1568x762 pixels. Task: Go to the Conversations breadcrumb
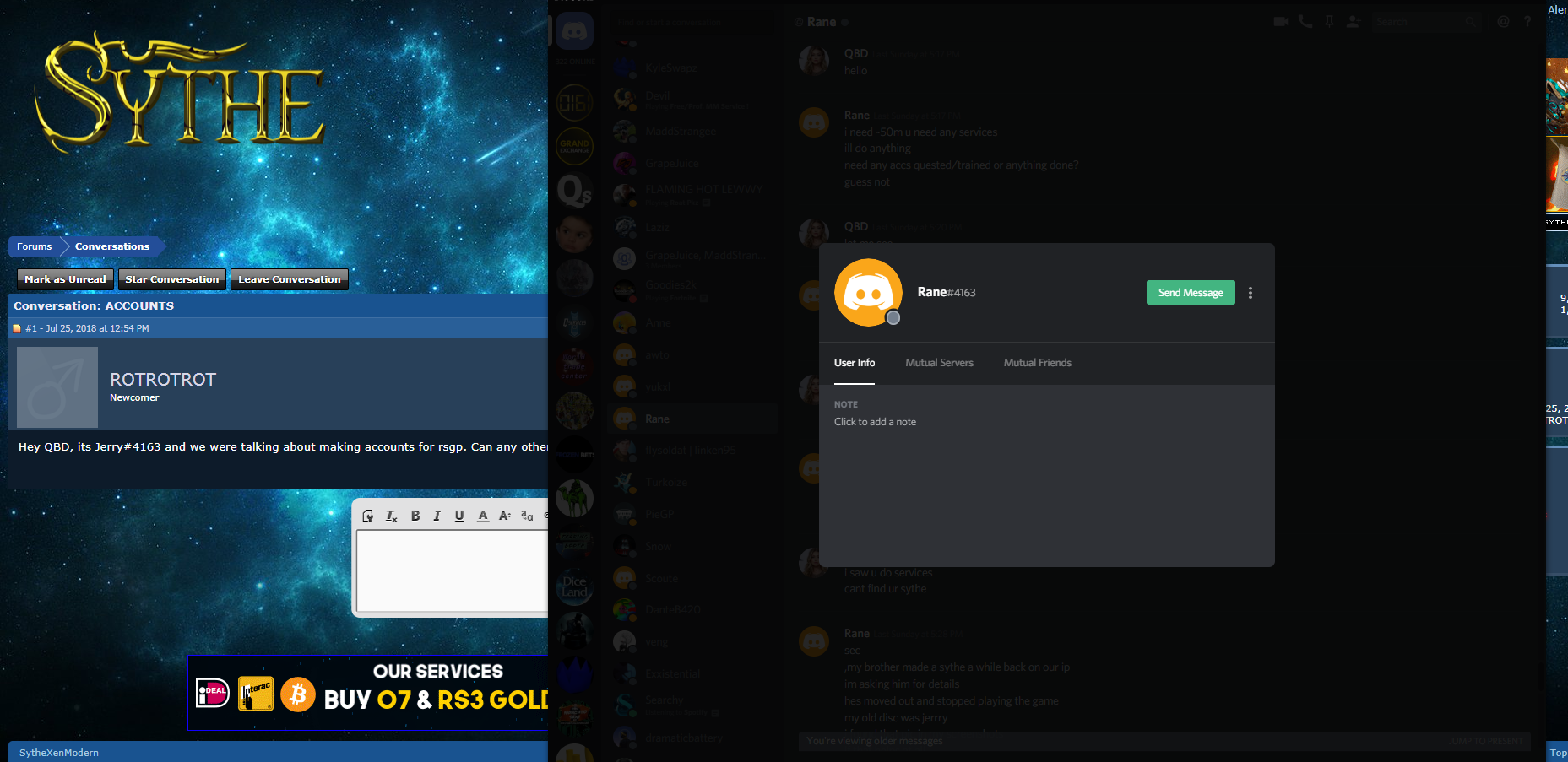pyautogui.click(x=112, y=246)
